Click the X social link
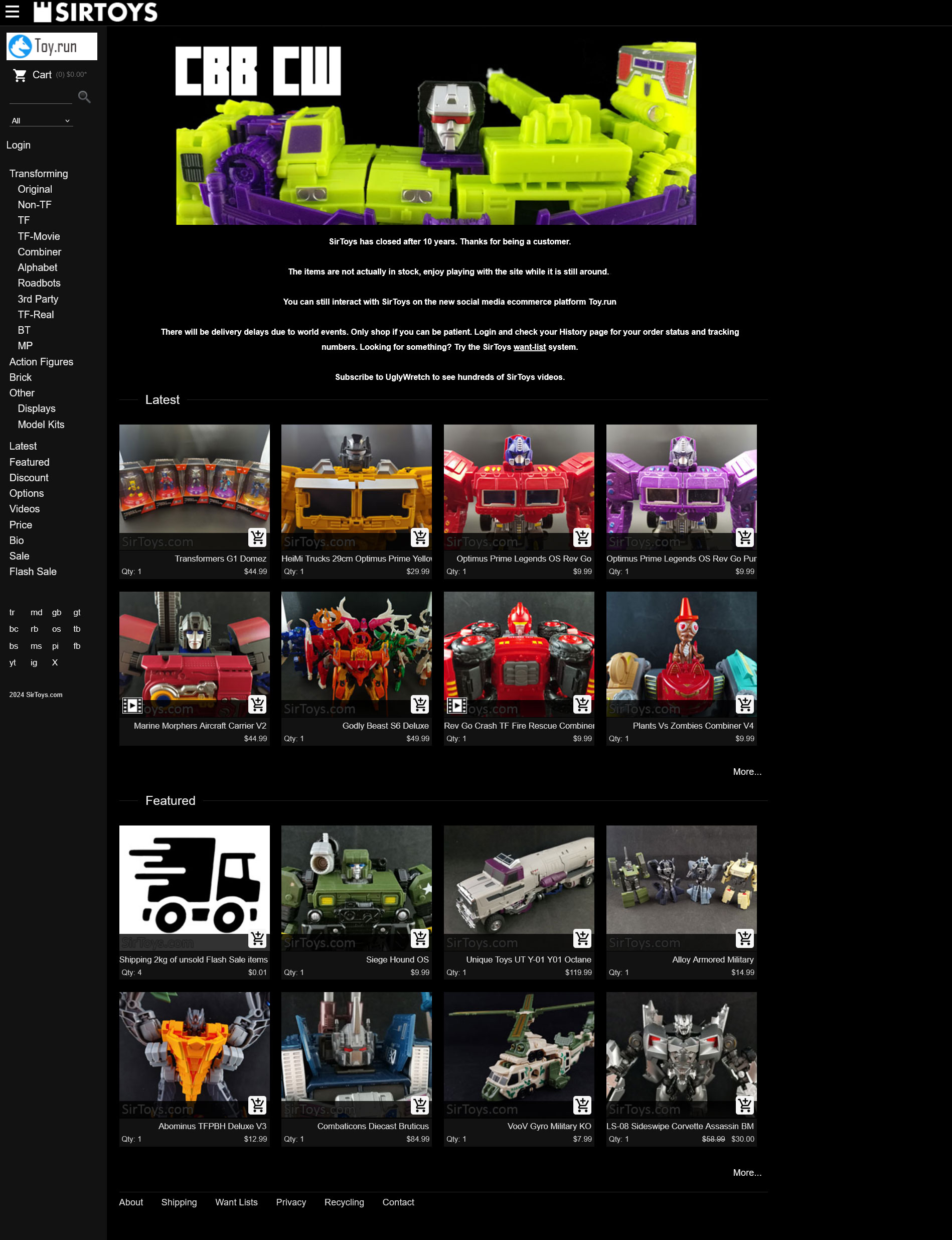The width and height of the screenshot is (952, 1240). pyautogui.click(x=55, y=663)
